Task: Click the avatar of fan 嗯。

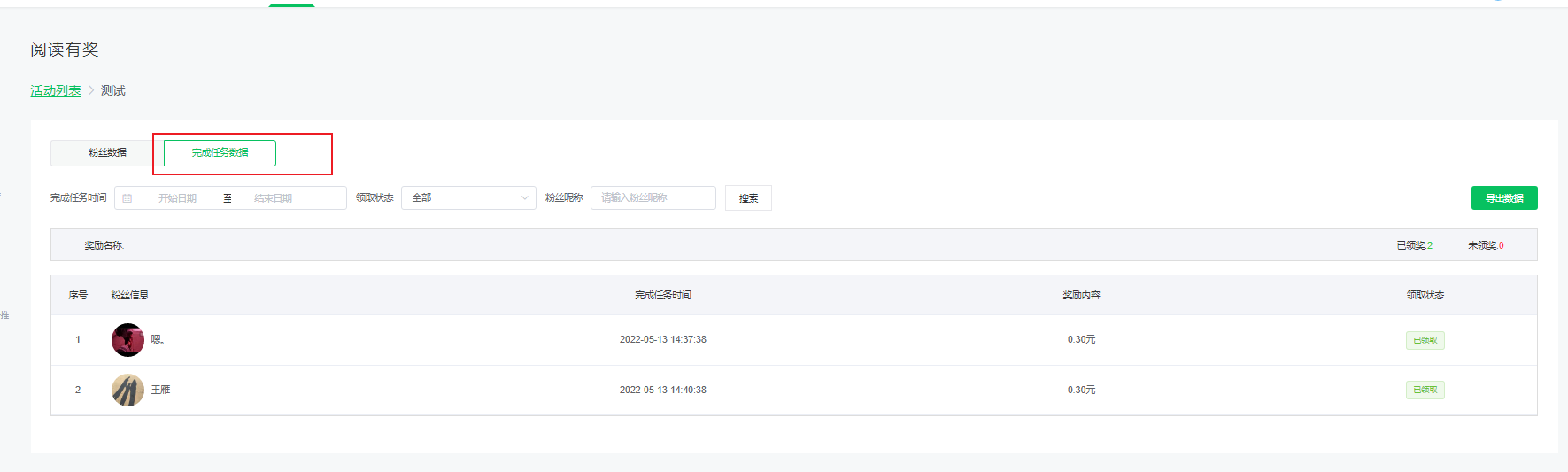Action: click(127, 340)
